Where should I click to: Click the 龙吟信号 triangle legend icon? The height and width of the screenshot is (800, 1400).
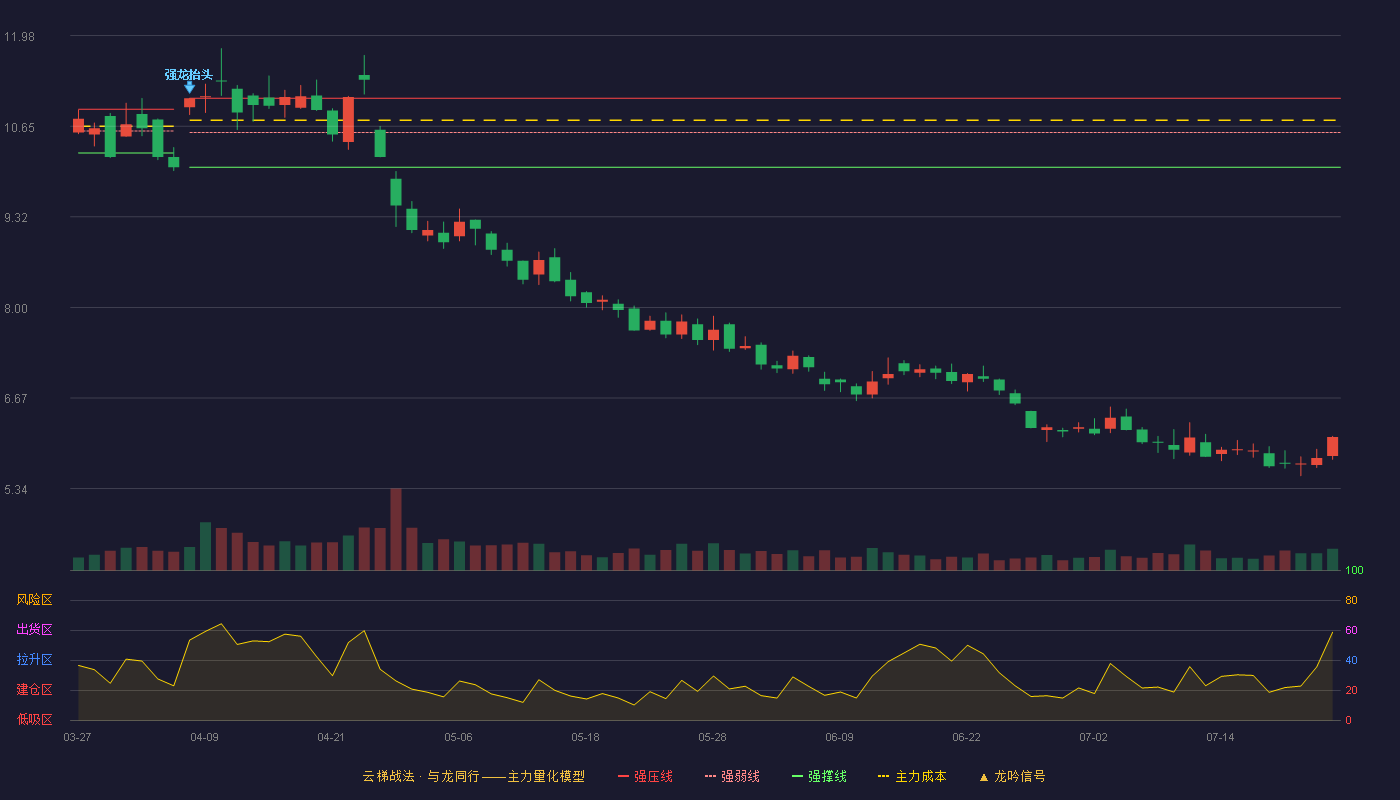tap(984, 777)
